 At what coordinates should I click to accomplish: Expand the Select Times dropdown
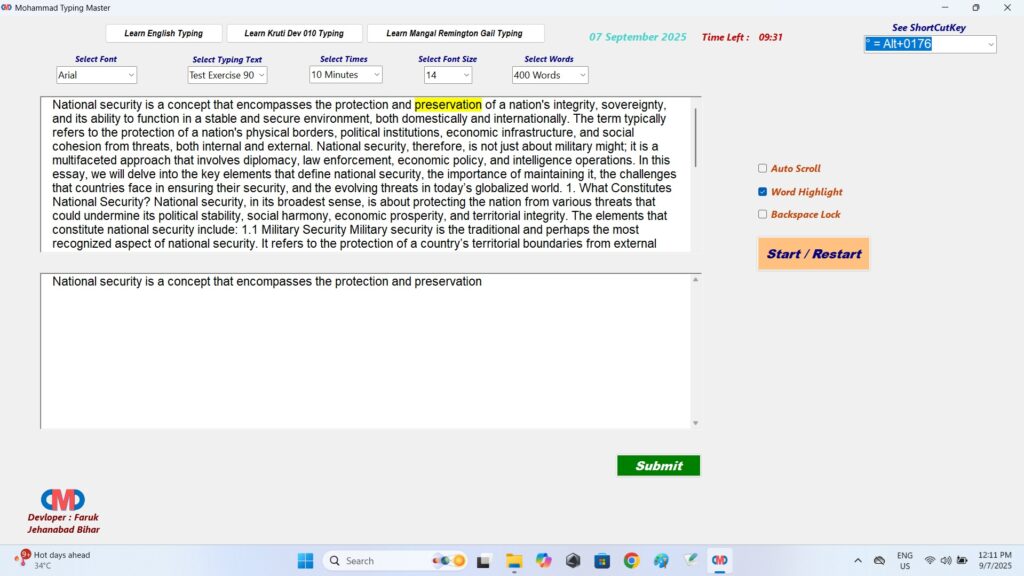pos(346,75)
